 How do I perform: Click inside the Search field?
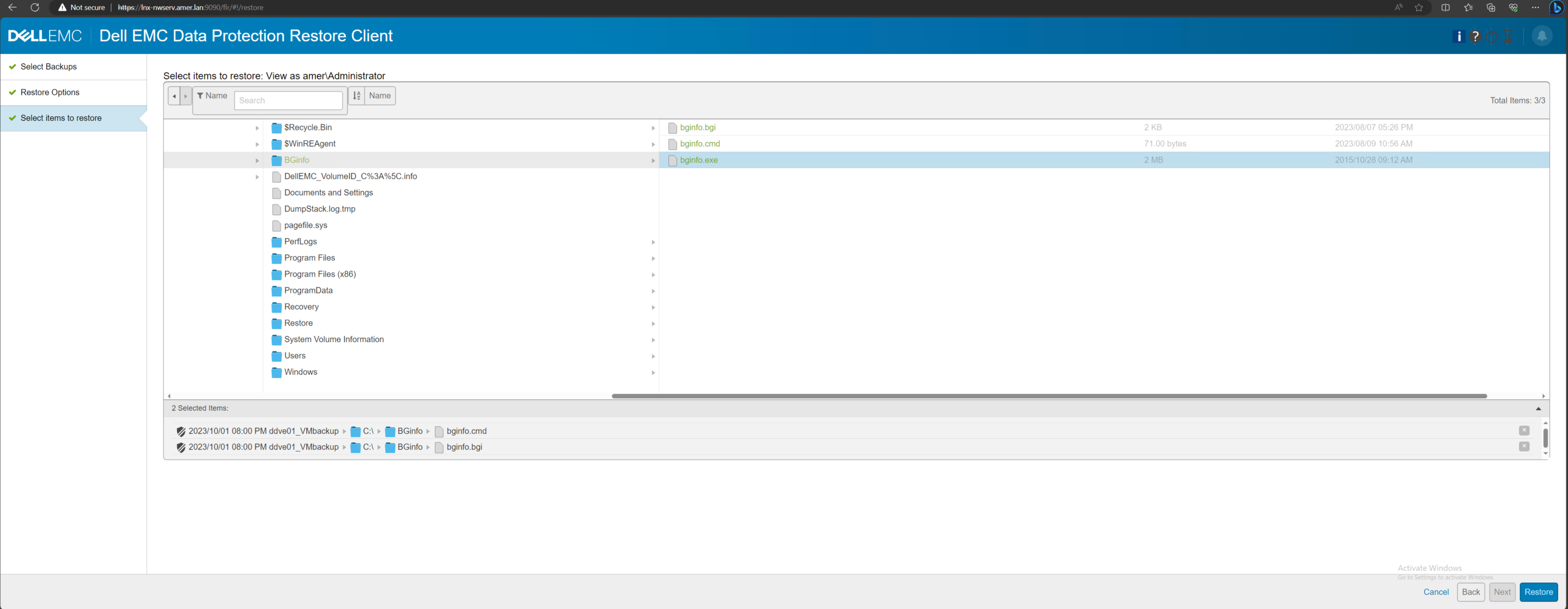288,100
